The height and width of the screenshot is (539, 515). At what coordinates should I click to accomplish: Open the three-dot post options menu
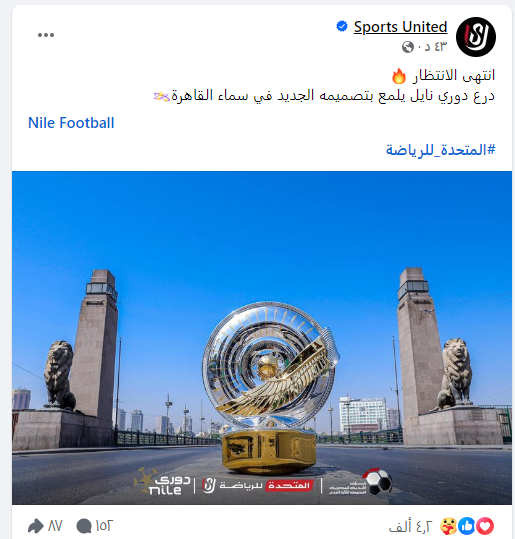pyautogui.click(x=46, y=35)
